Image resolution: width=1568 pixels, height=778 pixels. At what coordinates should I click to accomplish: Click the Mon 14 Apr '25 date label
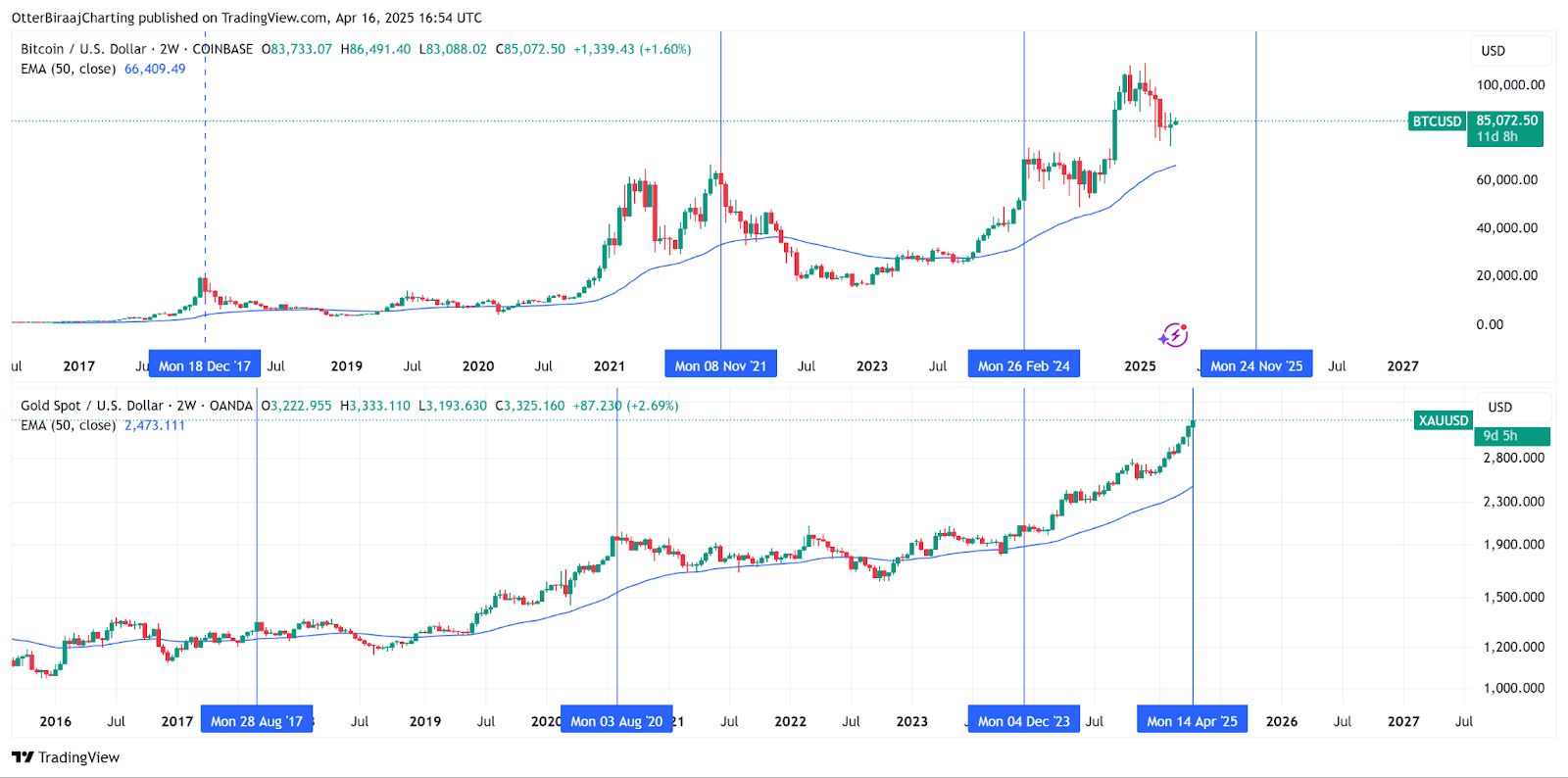tap(1192, 721)
